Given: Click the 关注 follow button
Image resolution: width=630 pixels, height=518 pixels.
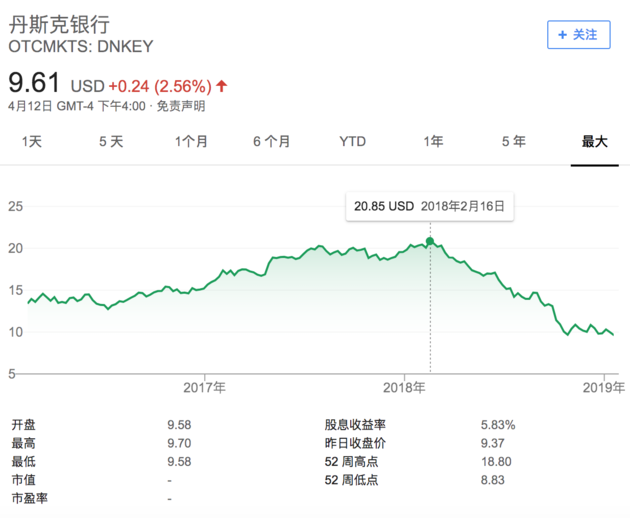Looking at the screenshot, I should [x=578, y=34].
